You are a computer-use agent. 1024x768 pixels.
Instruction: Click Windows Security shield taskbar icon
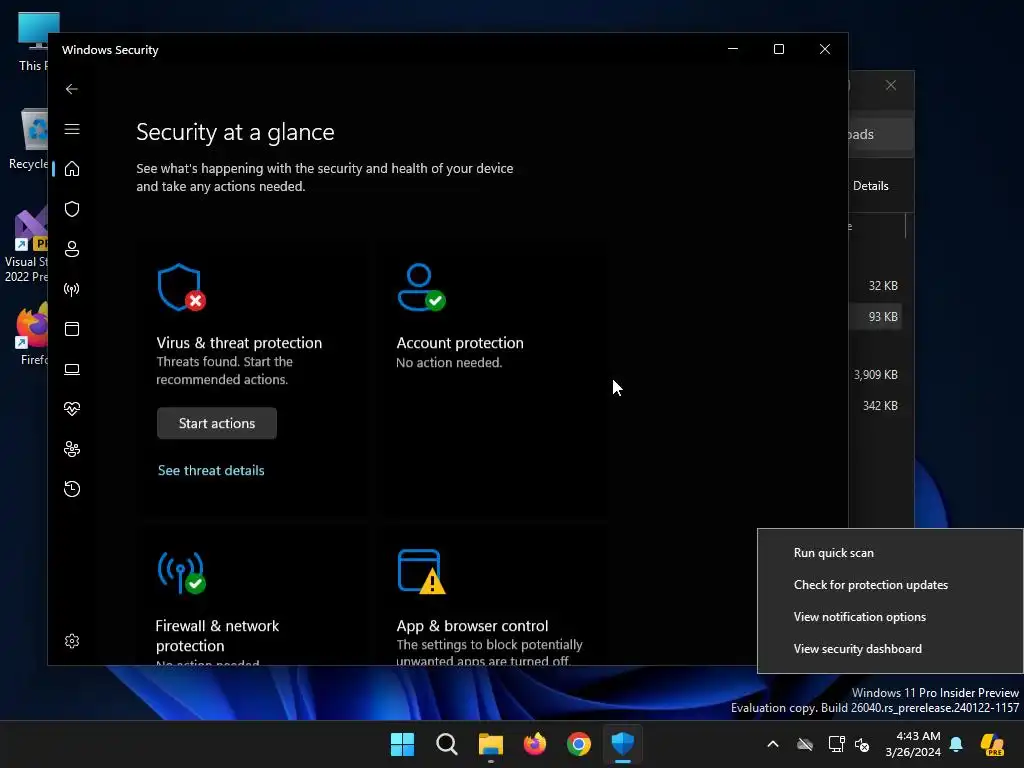(622, 744)
